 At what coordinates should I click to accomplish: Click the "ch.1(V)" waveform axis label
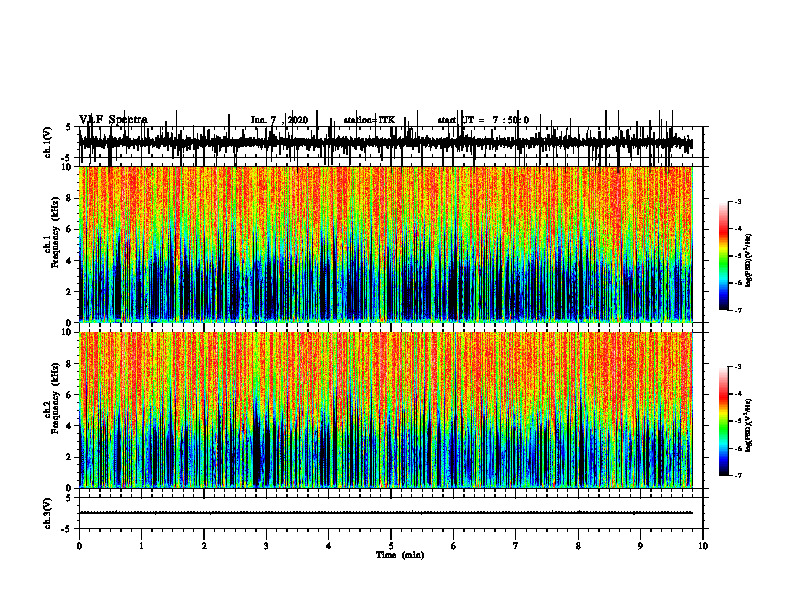[x=48, y=142]
